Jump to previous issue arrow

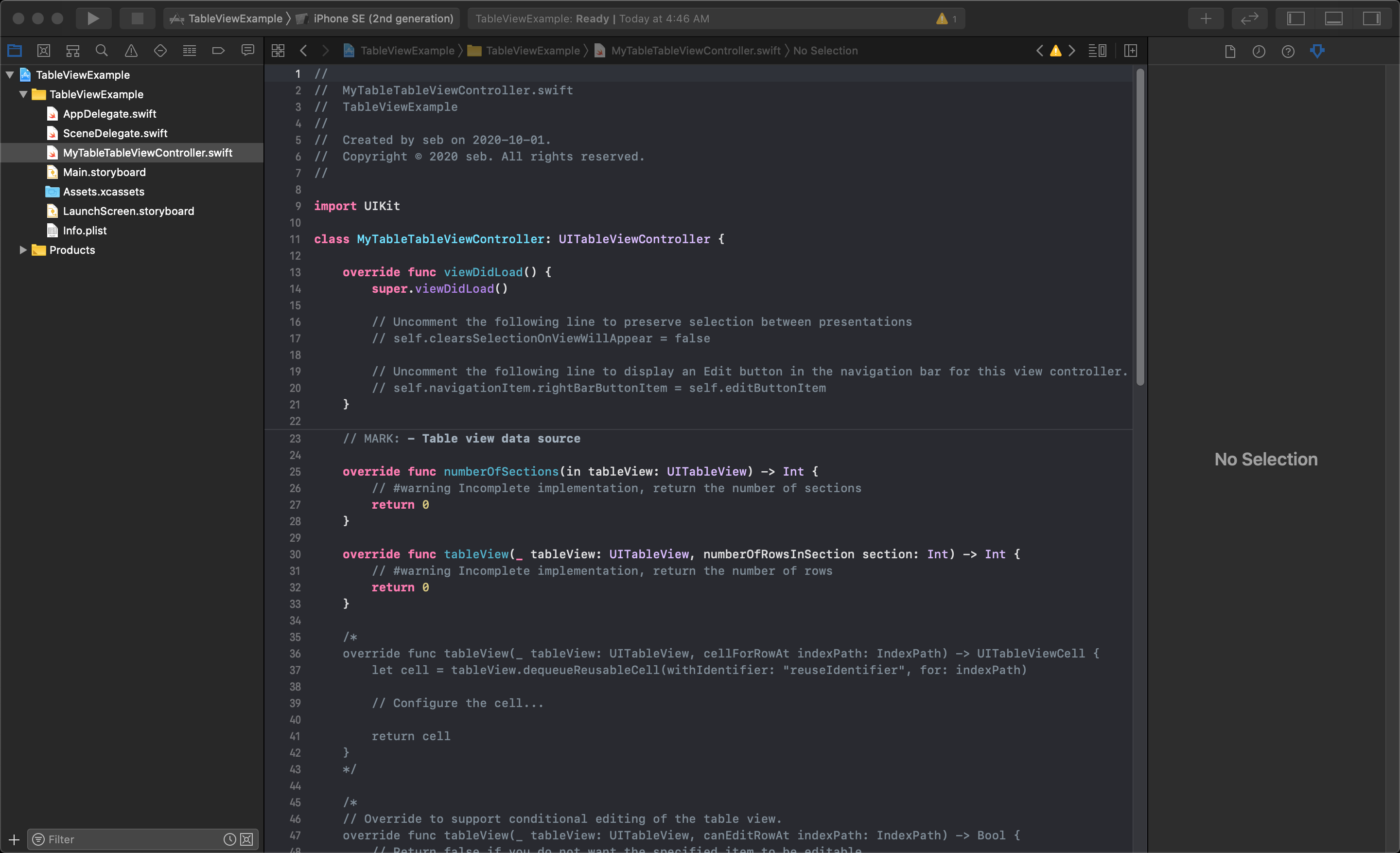point(1039,51)
